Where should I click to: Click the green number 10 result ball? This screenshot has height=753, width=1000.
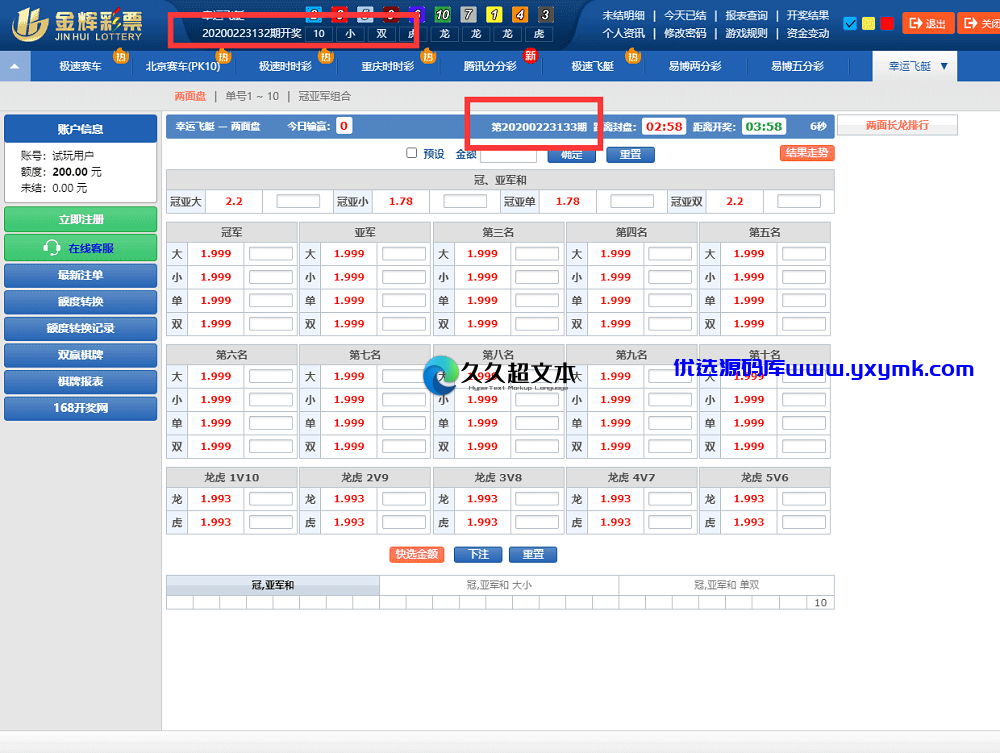442,14
